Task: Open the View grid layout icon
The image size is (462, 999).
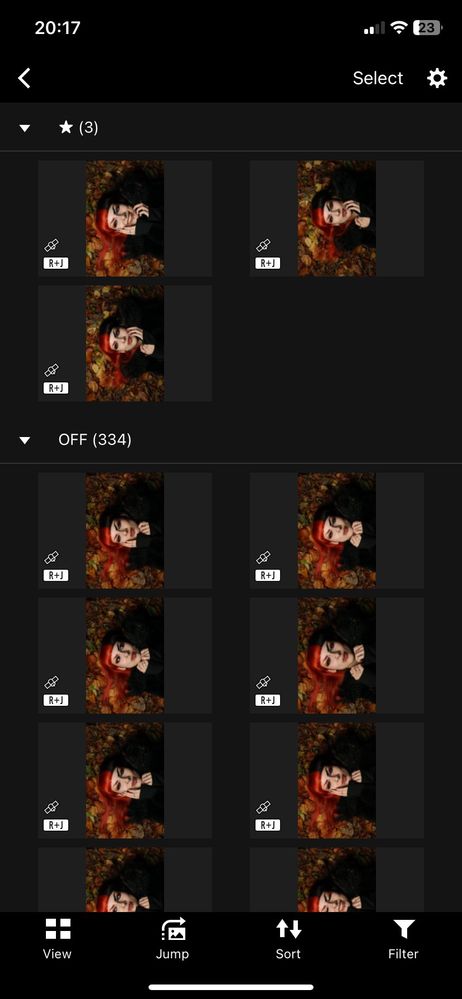Action: (x=57, y=928)
